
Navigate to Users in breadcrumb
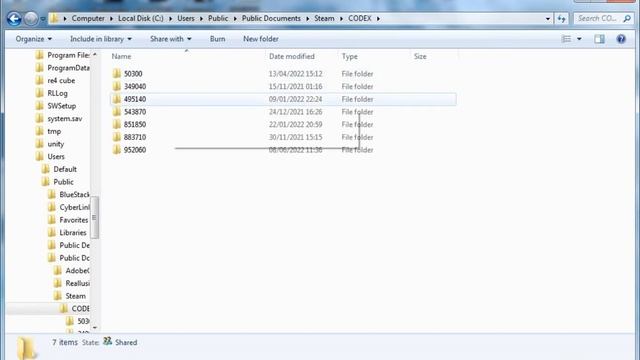pyautogui.click(x=186, y=18)
